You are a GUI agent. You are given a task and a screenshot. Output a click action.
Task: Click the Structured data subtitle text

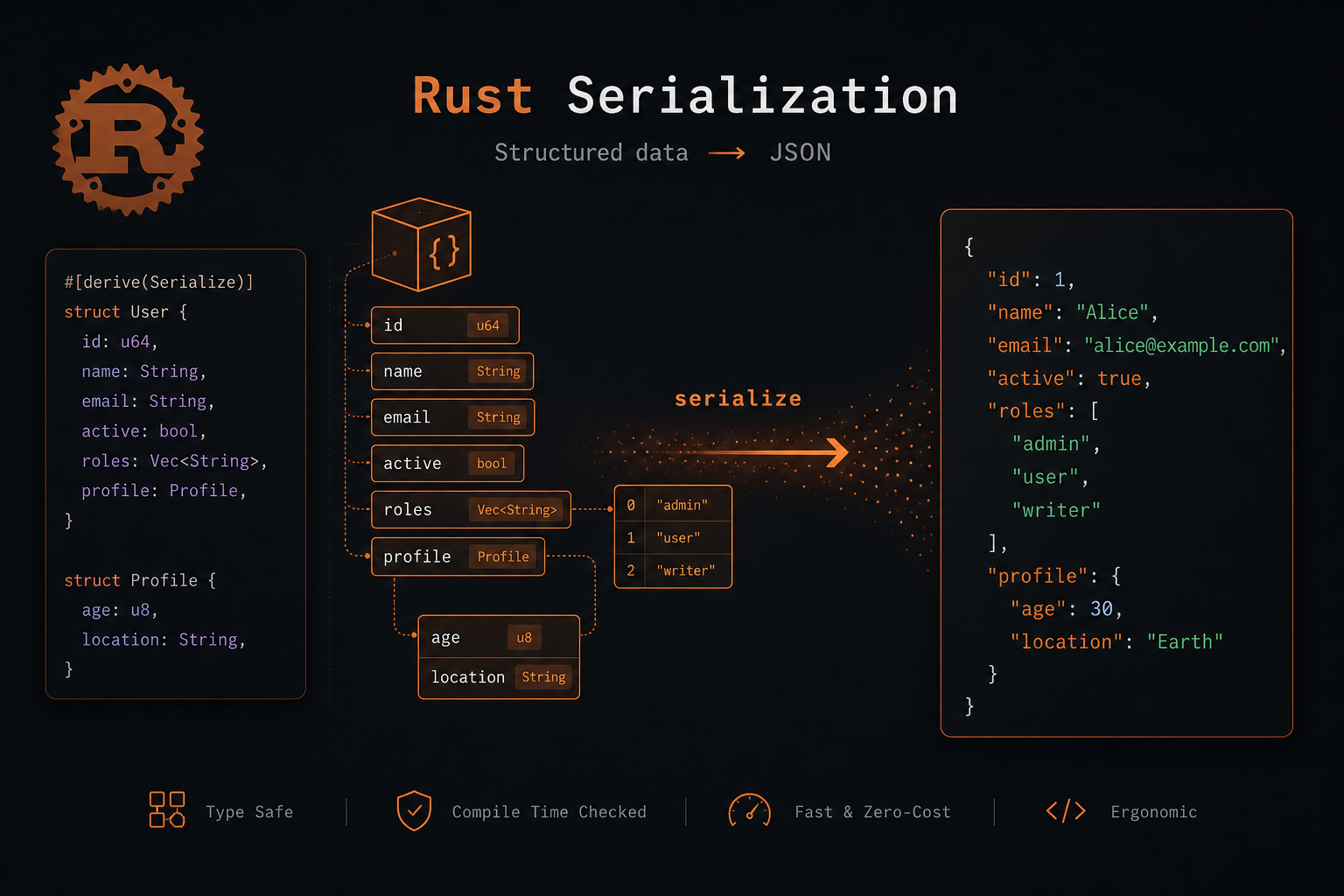[591, 152]
